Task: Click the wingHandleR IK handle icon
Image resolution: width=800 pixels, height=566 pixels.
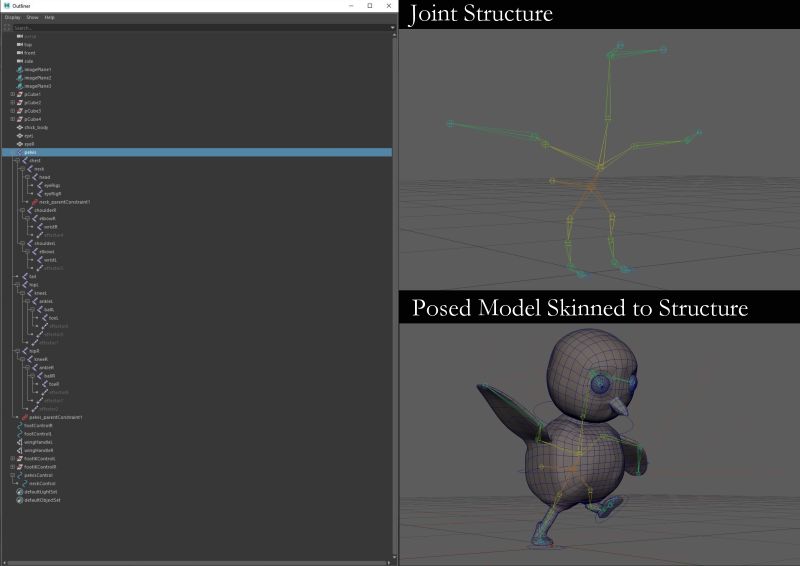Action: pyautogui.click(x=20, y=450)
